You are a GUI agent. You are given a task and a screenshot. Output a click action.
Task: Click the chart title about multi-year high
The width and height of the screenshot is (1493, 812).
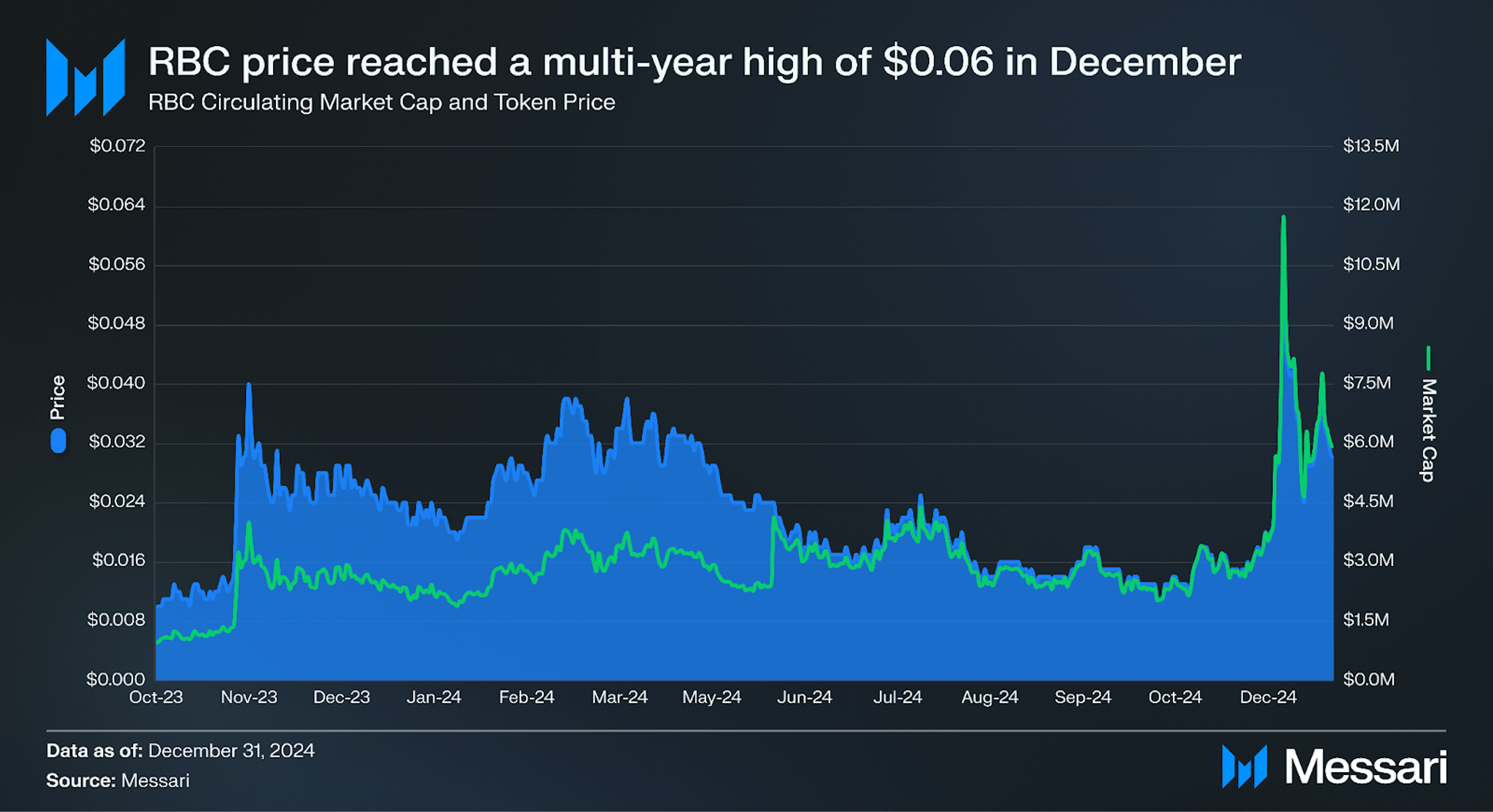[x=694, y=61]
